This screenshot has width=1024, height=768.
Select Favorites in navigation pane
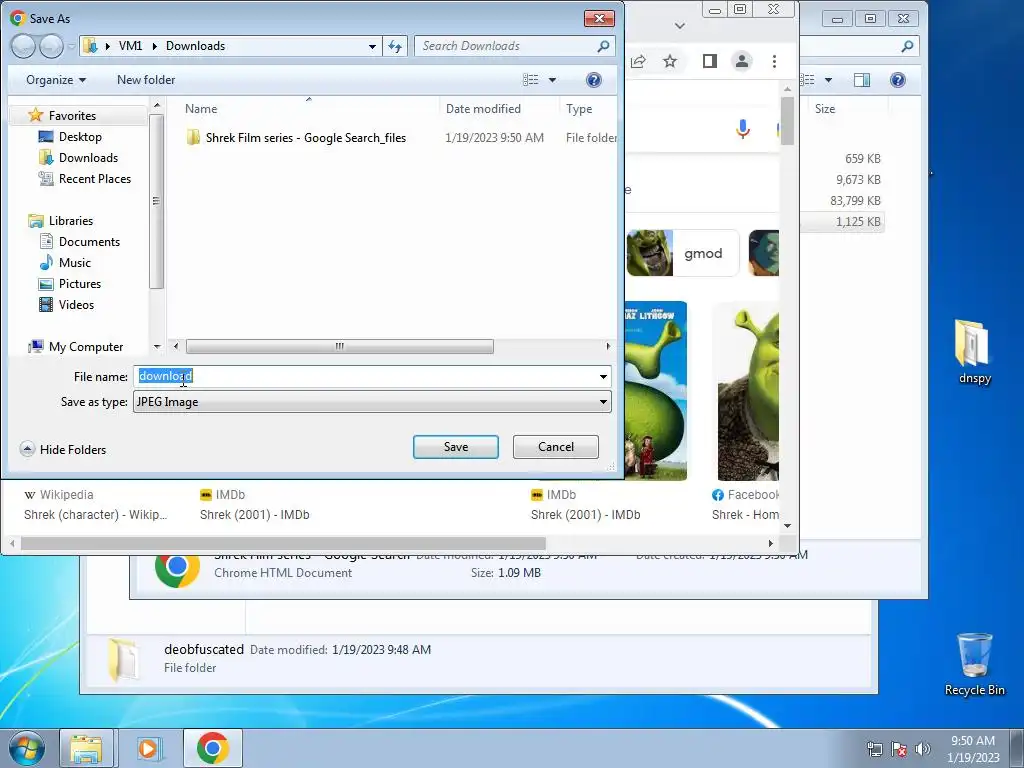tap(72, 116)
